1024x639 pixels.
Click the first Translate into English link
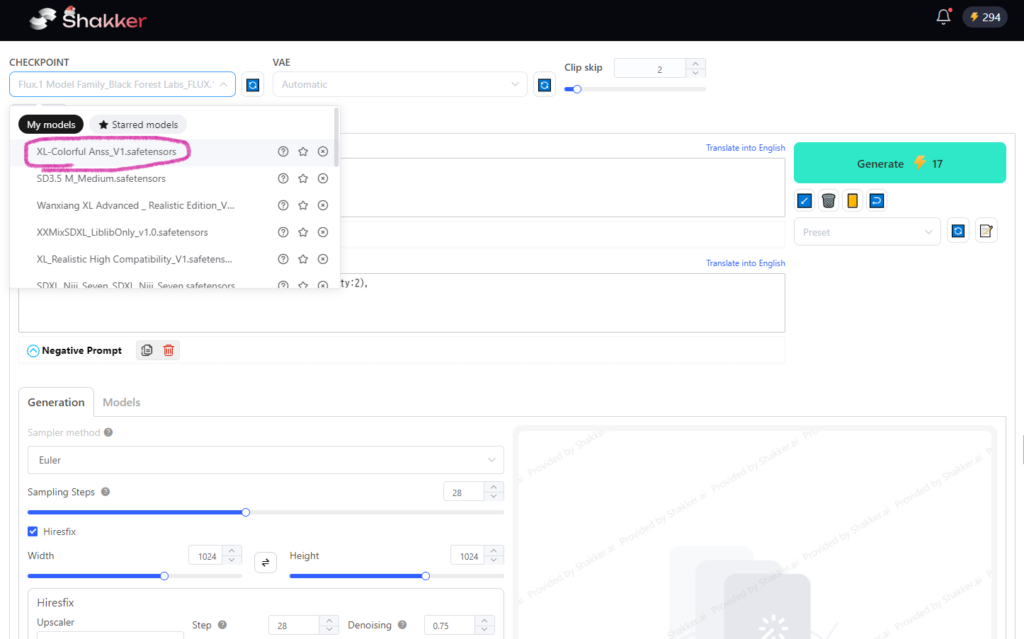tap(745, 148)
